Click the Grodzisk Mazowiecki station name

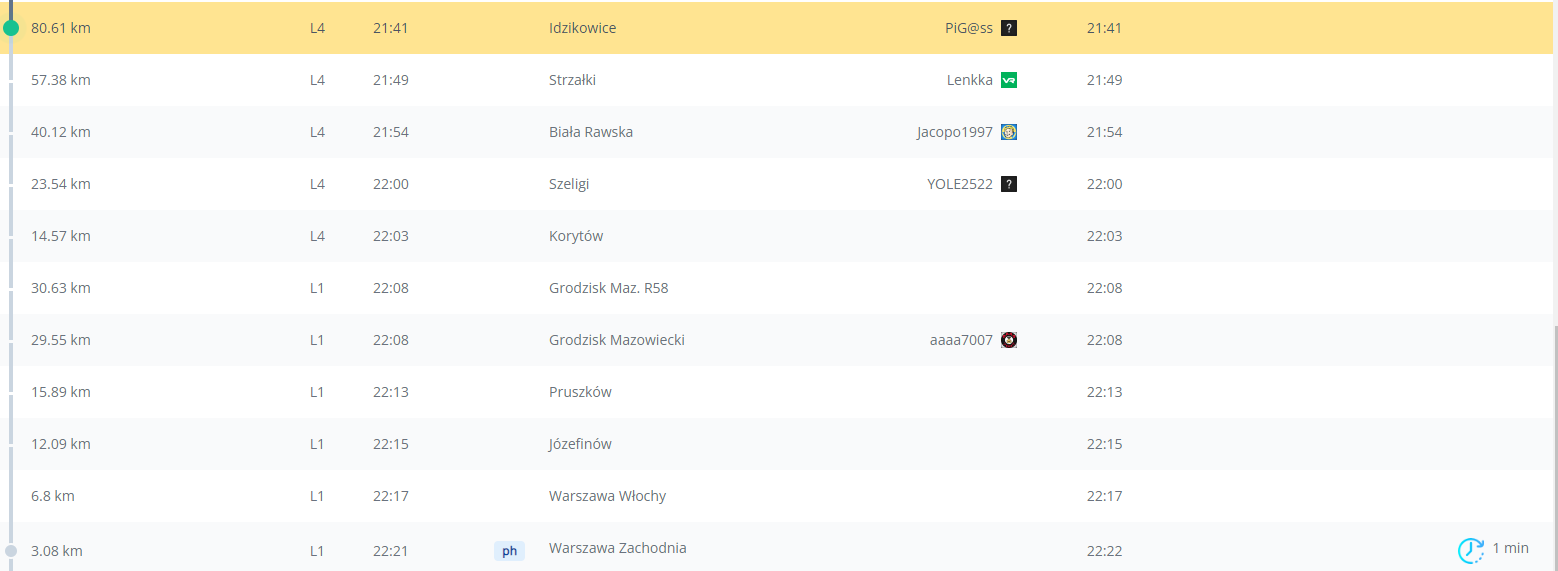616,340
